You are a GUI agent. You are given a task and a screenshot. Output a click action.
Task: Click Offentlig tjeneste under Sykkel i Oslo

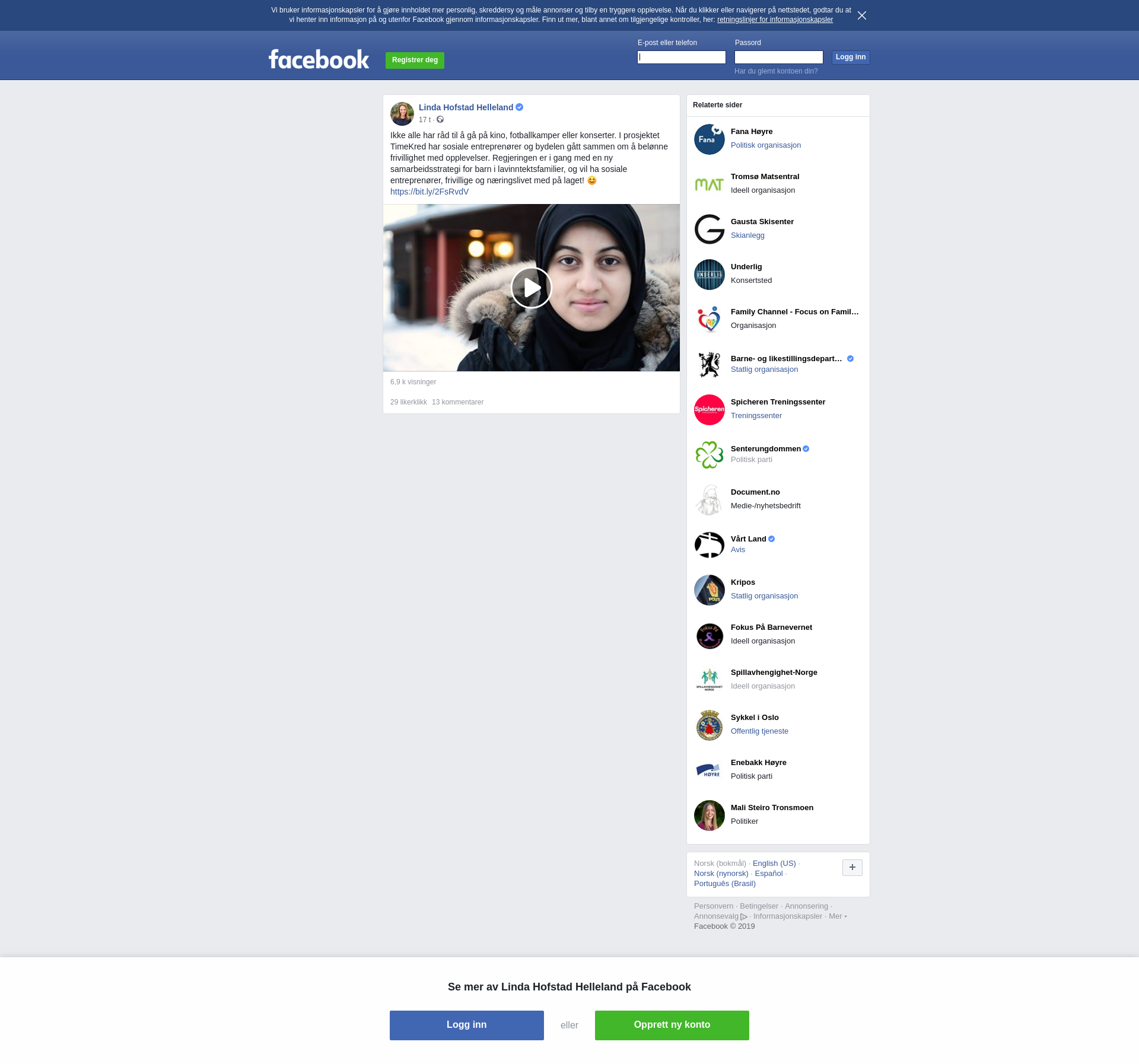coord(759,731)
